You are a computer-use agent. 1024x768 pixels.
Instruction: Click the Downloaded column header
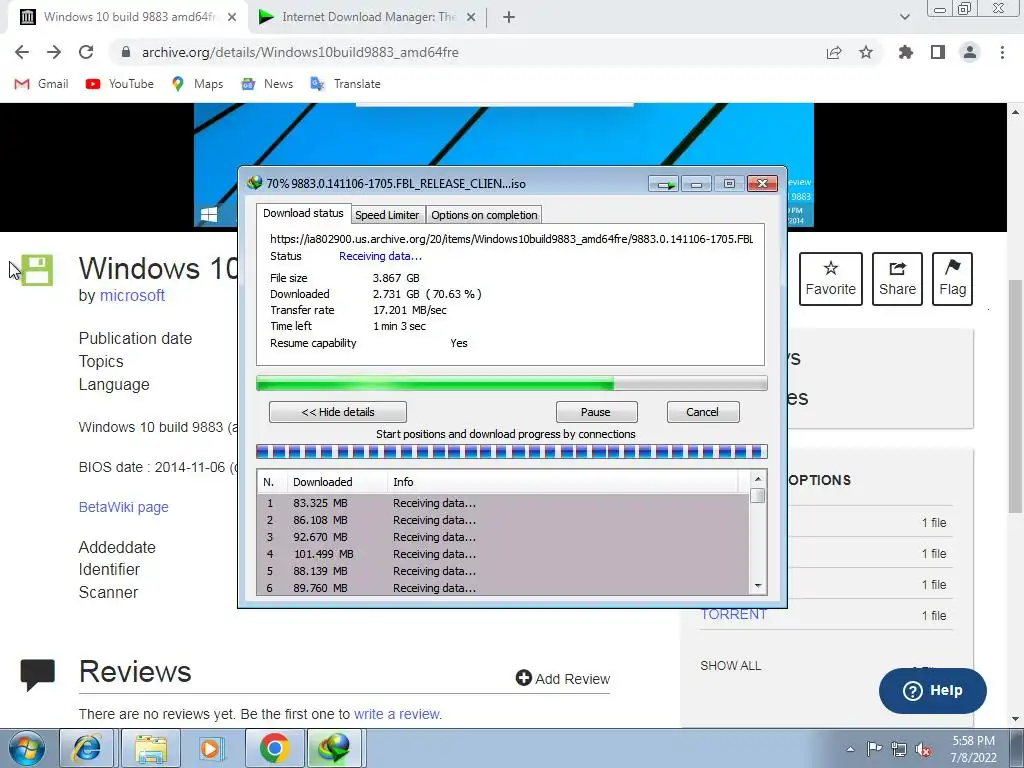pos(336,482)
